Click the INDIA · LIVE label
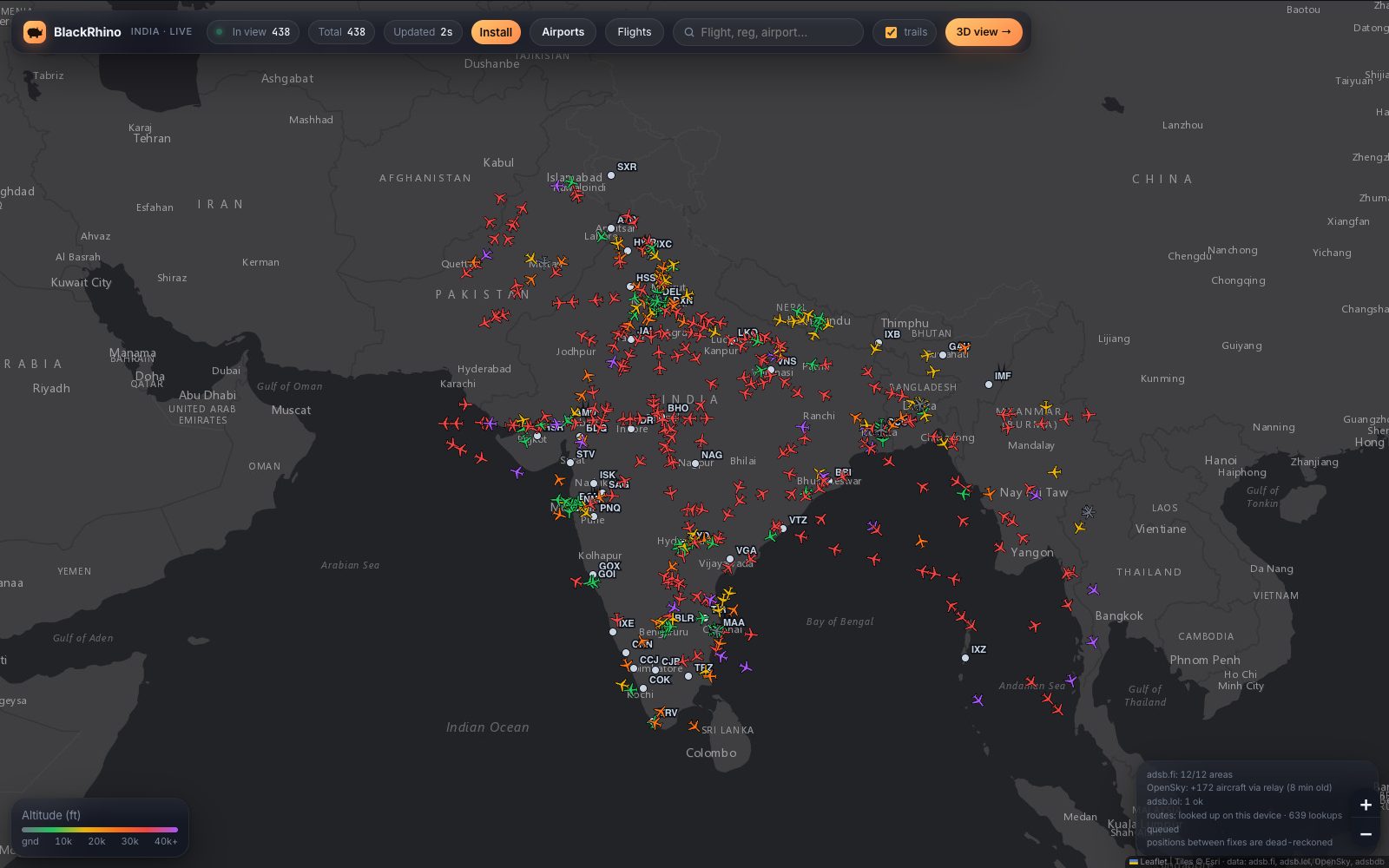Viewport: 1389px width, 868px height. pos(161,31)
